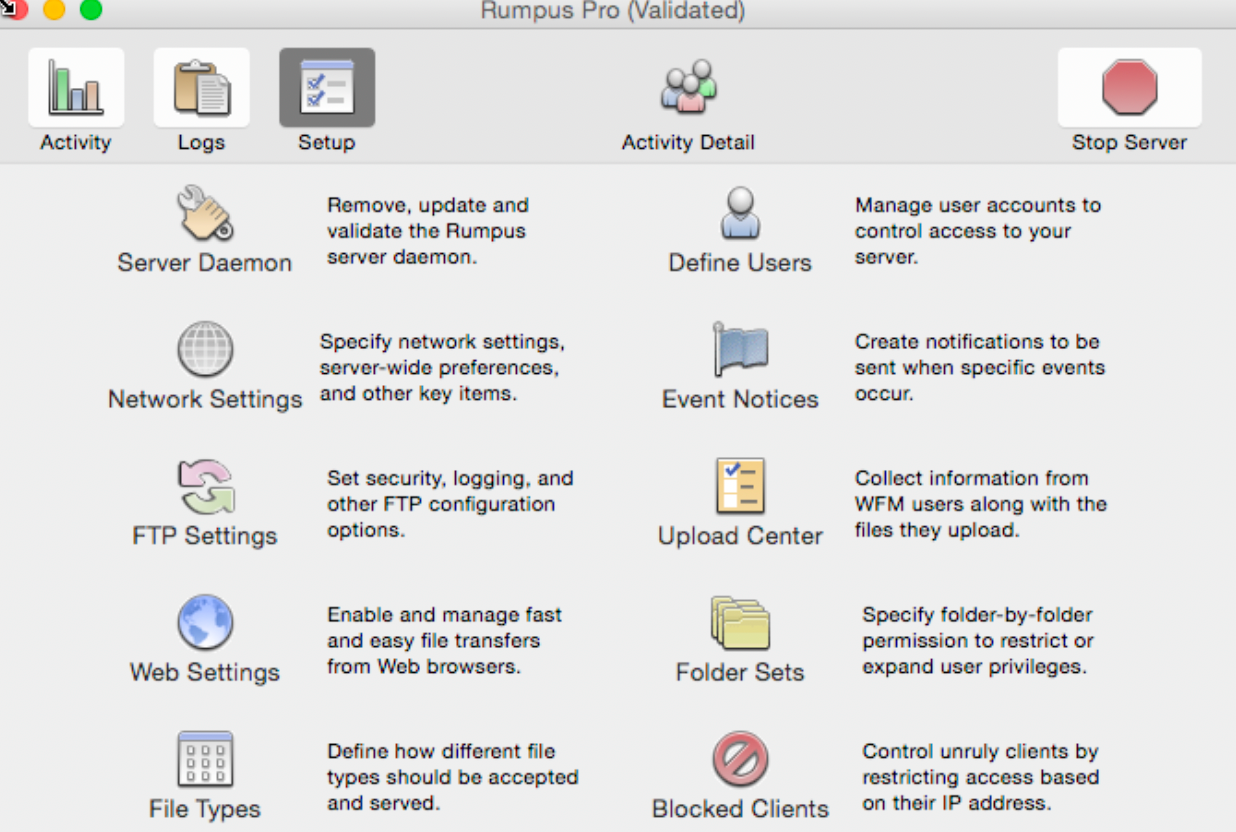The image size is (1236, 832).
Task: Click the Logs toolbar label
Action: (x=201, y=142)
